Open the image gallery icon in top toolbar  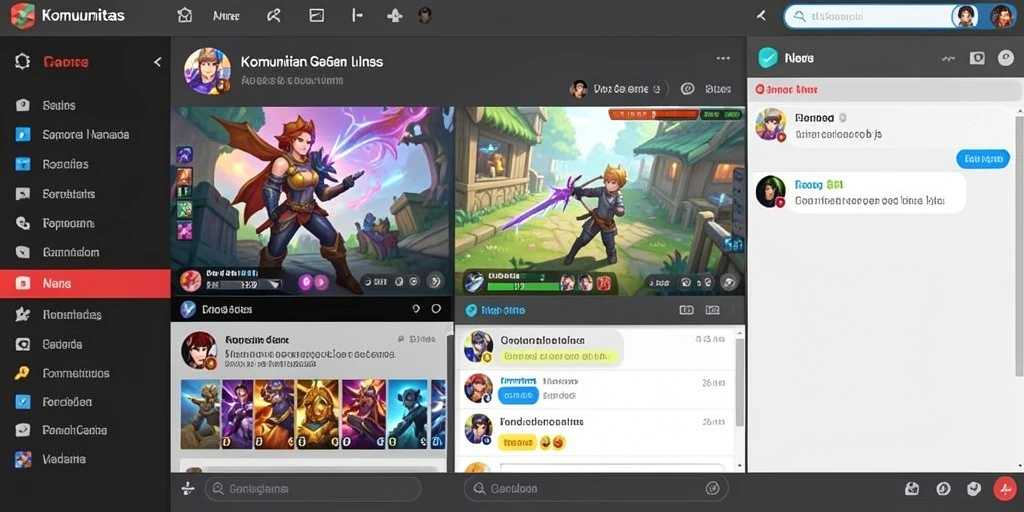316,16
